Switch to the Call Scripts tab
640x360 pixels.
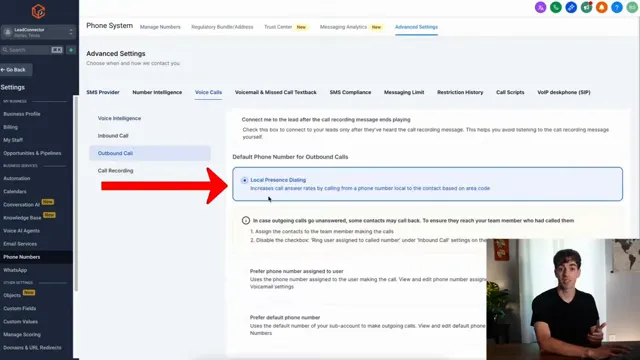[x=510, y=92]
